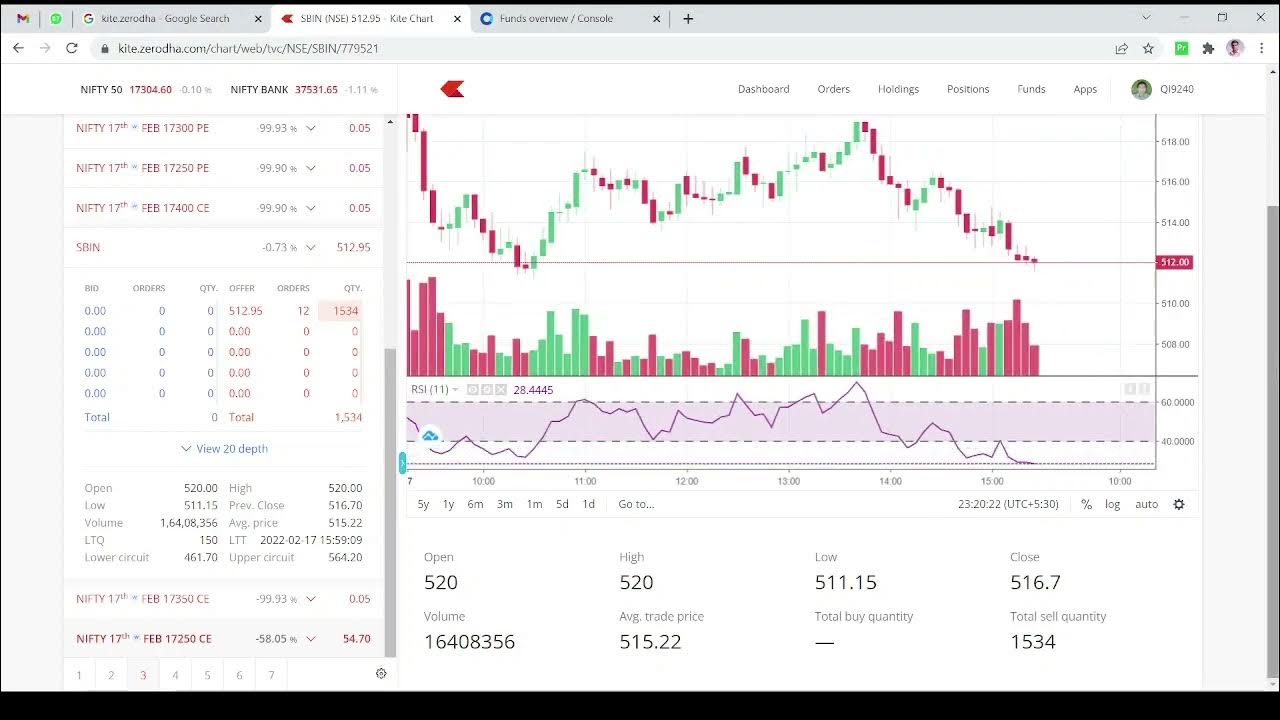
Task: Click the chart time zone 23:20:22 (UTC+5:30)
Action: [1008, 504]
